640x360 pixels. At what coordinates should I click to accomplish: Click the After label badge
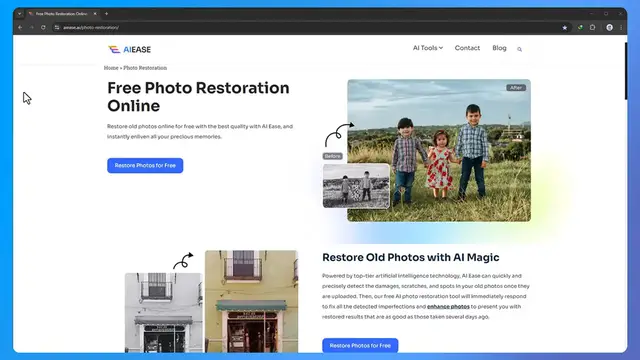(x=516, y=88)
